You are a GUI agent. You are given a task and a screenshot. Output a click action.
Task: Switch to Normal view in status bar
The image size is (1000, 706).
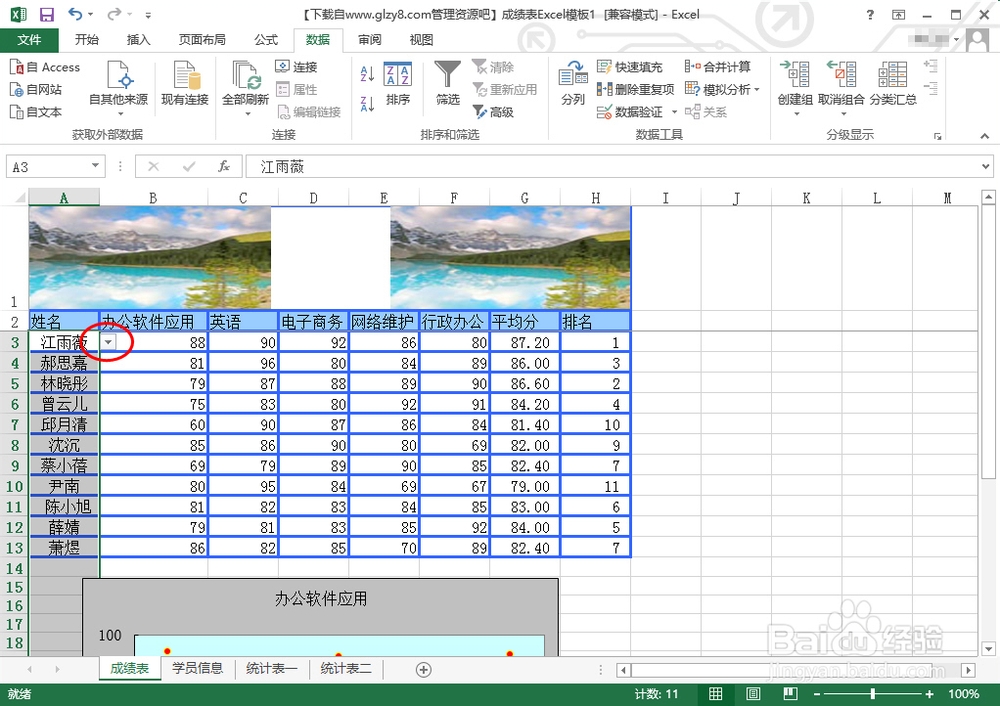tap(716, 694)
